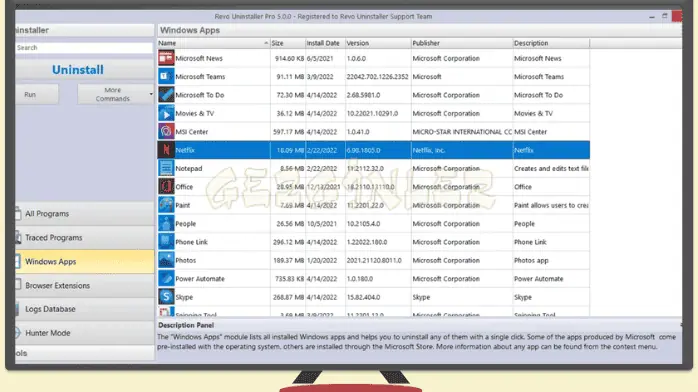Sort by Version column header
This screenshot has height=392, width=698.
(378, 43)
